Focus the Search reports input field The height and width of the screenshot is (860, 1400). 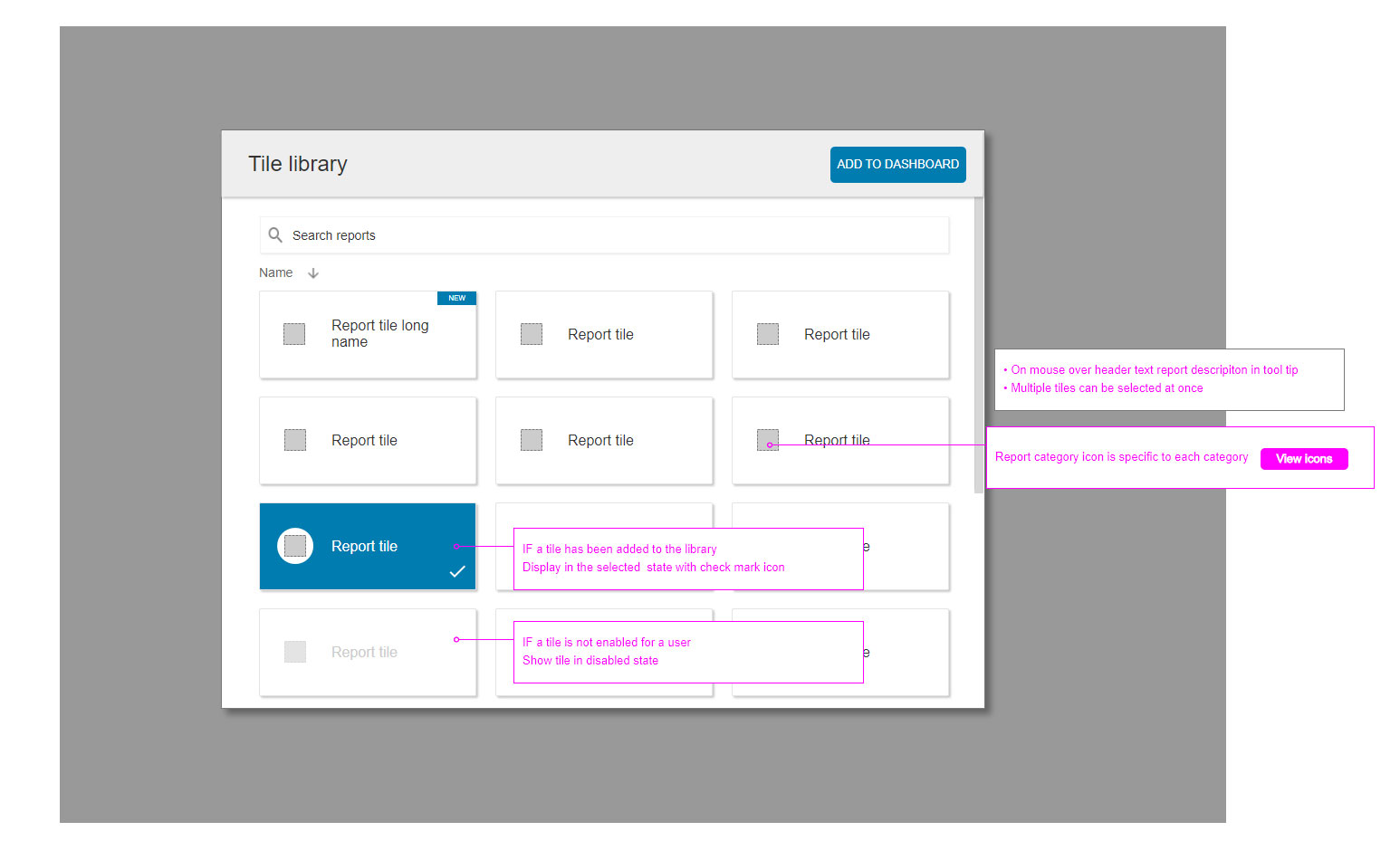click(616, 235)
